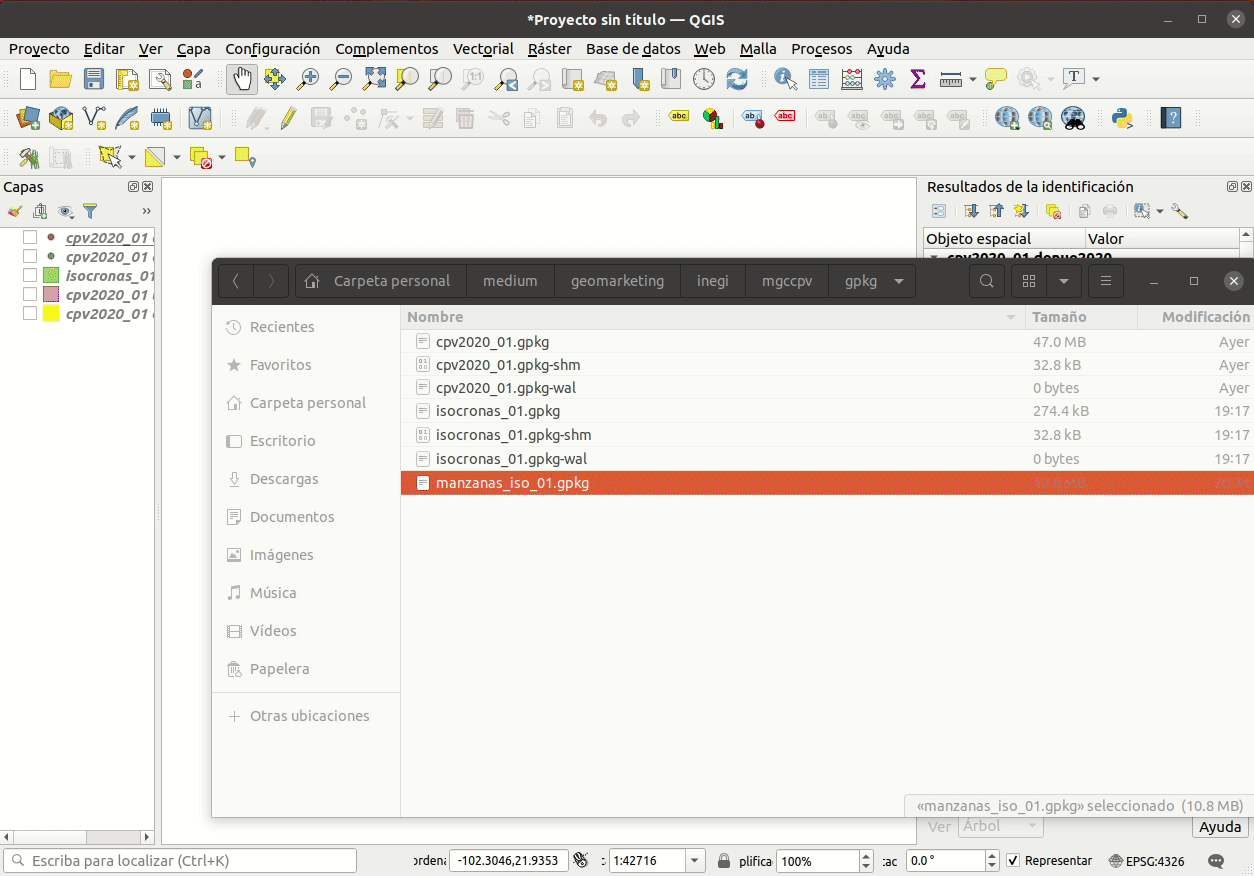Open the QGIS help contents book icon

pyautogui.click(x=1171, y=119)
